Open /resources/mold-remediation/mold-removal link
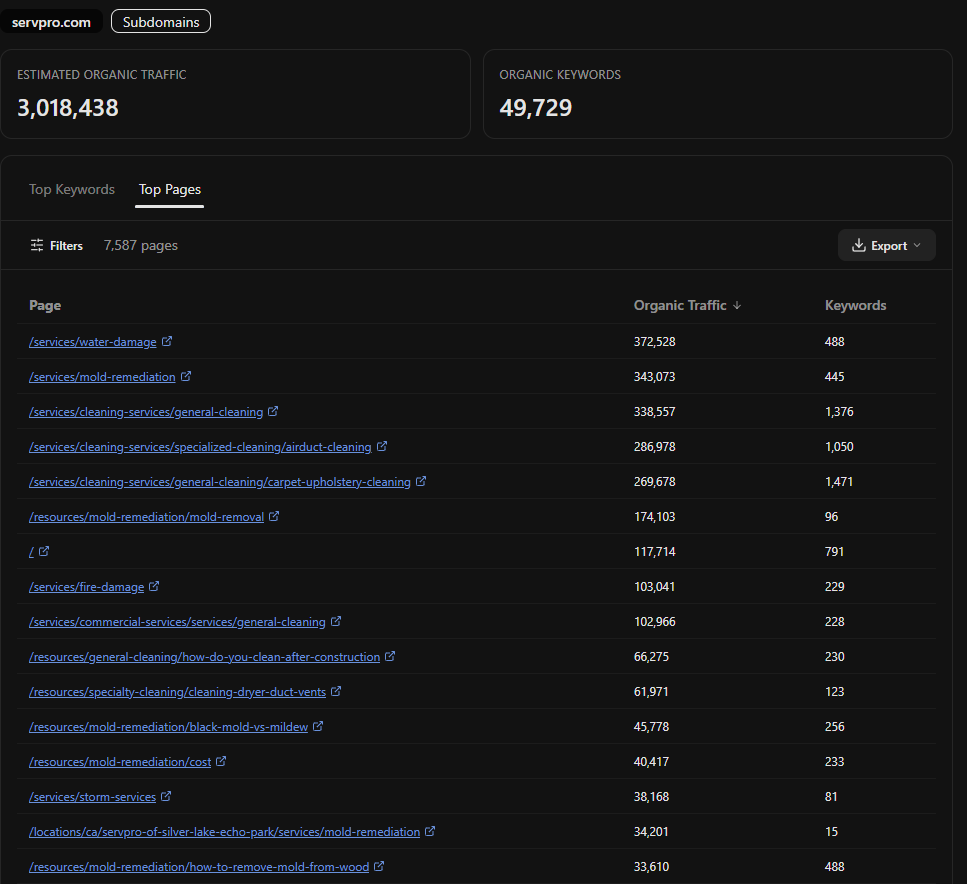The width and height of the screenshot is (967, 884). 147,517
